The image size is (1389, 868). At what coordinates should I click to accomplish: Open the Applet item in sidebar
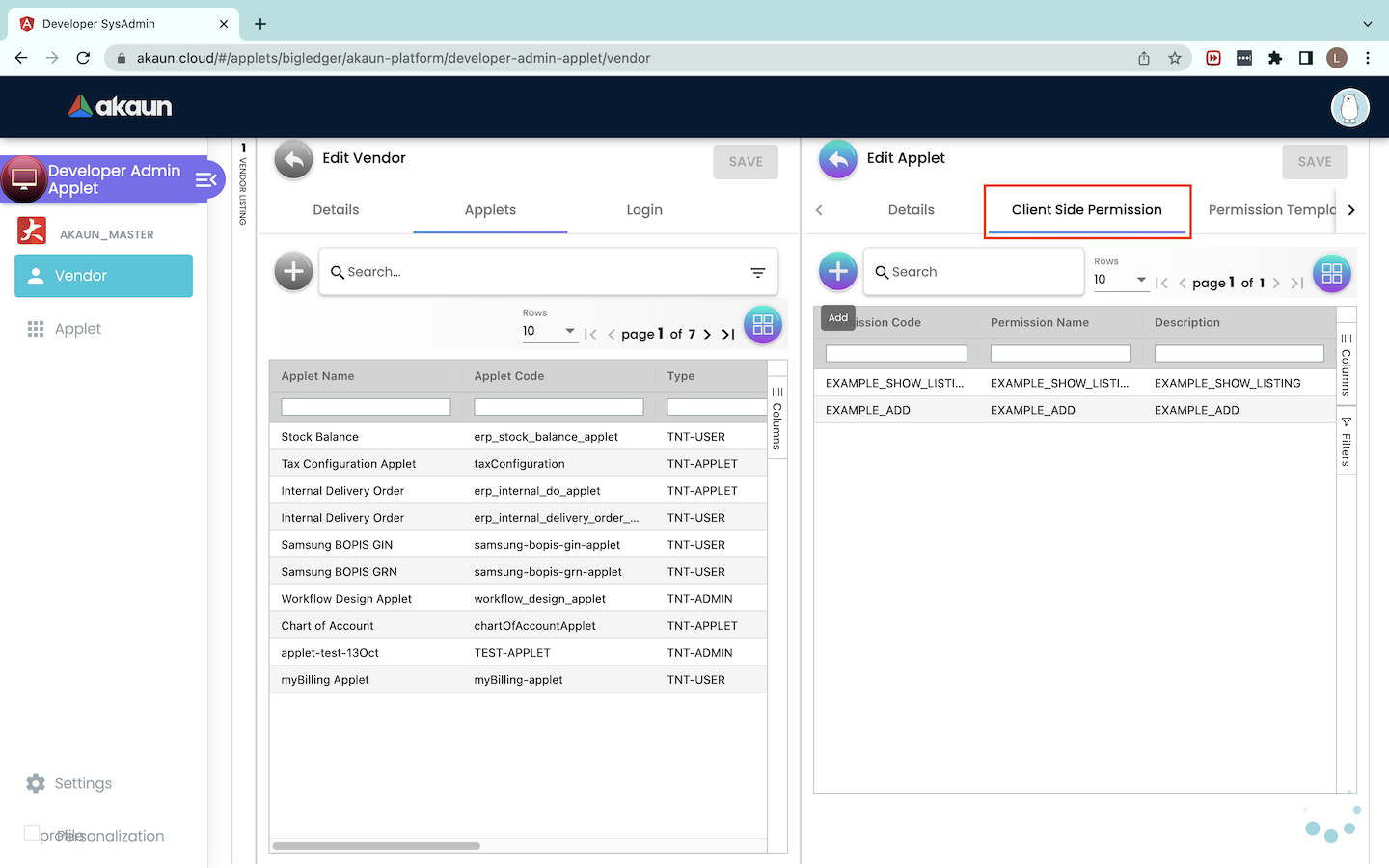(77, 329)
